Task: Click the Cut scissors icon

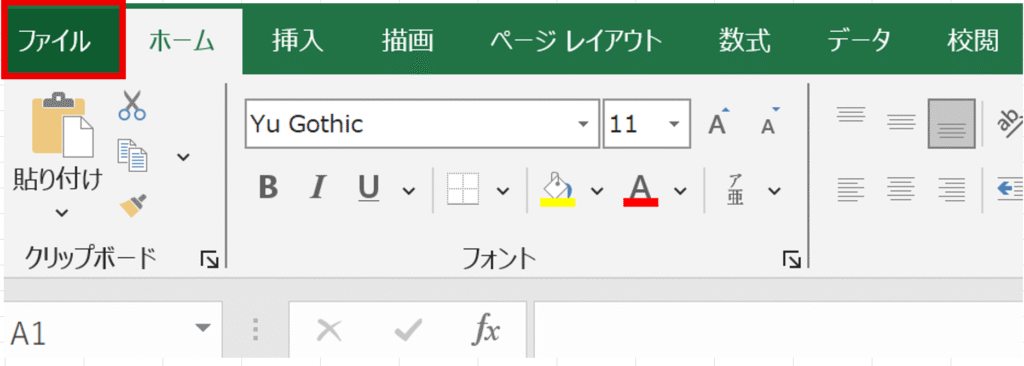Action: click(x=132, y=107)
